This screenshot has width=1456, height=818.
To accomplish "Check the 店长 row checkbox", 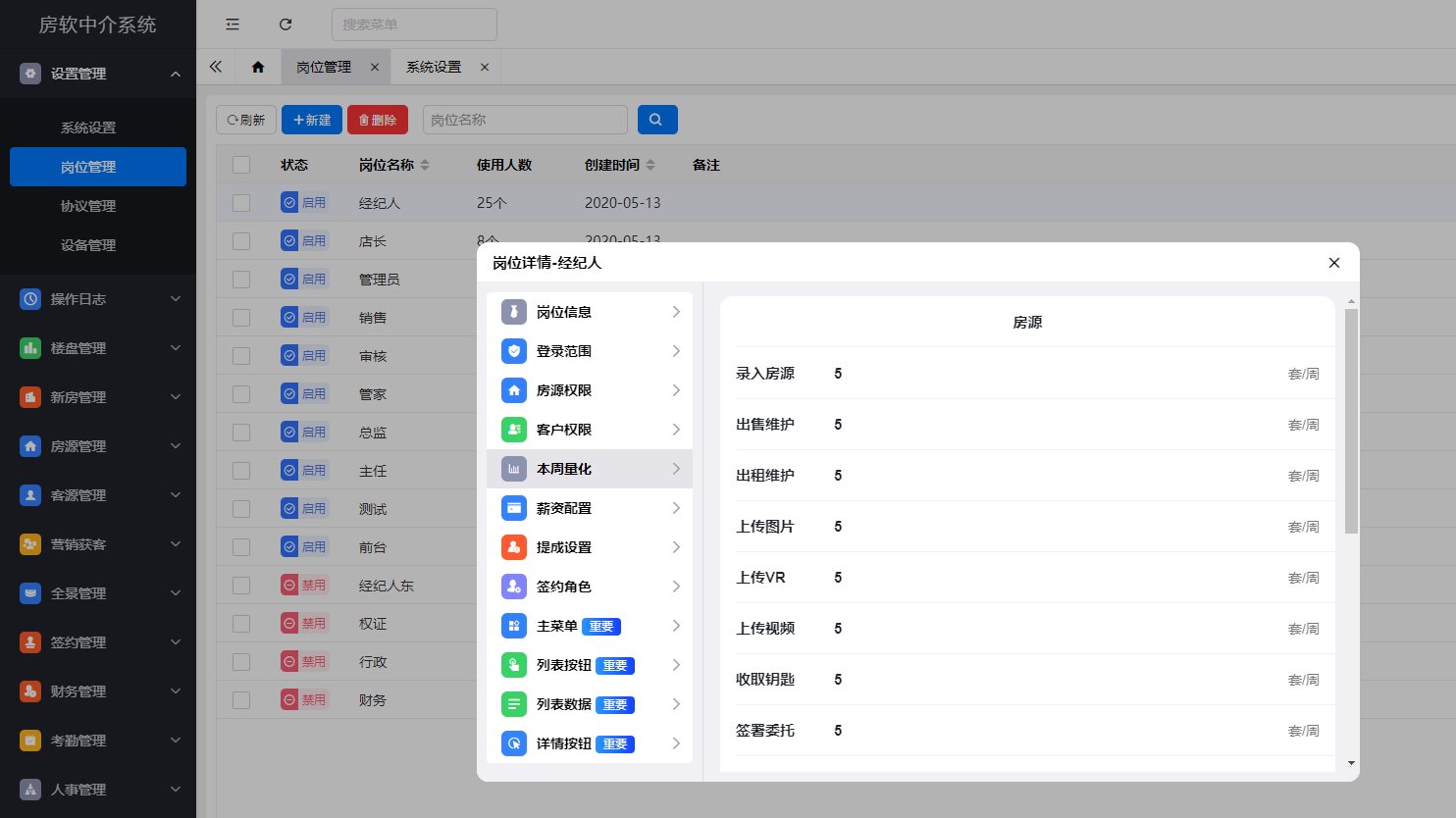I will [x=241, y=241].
